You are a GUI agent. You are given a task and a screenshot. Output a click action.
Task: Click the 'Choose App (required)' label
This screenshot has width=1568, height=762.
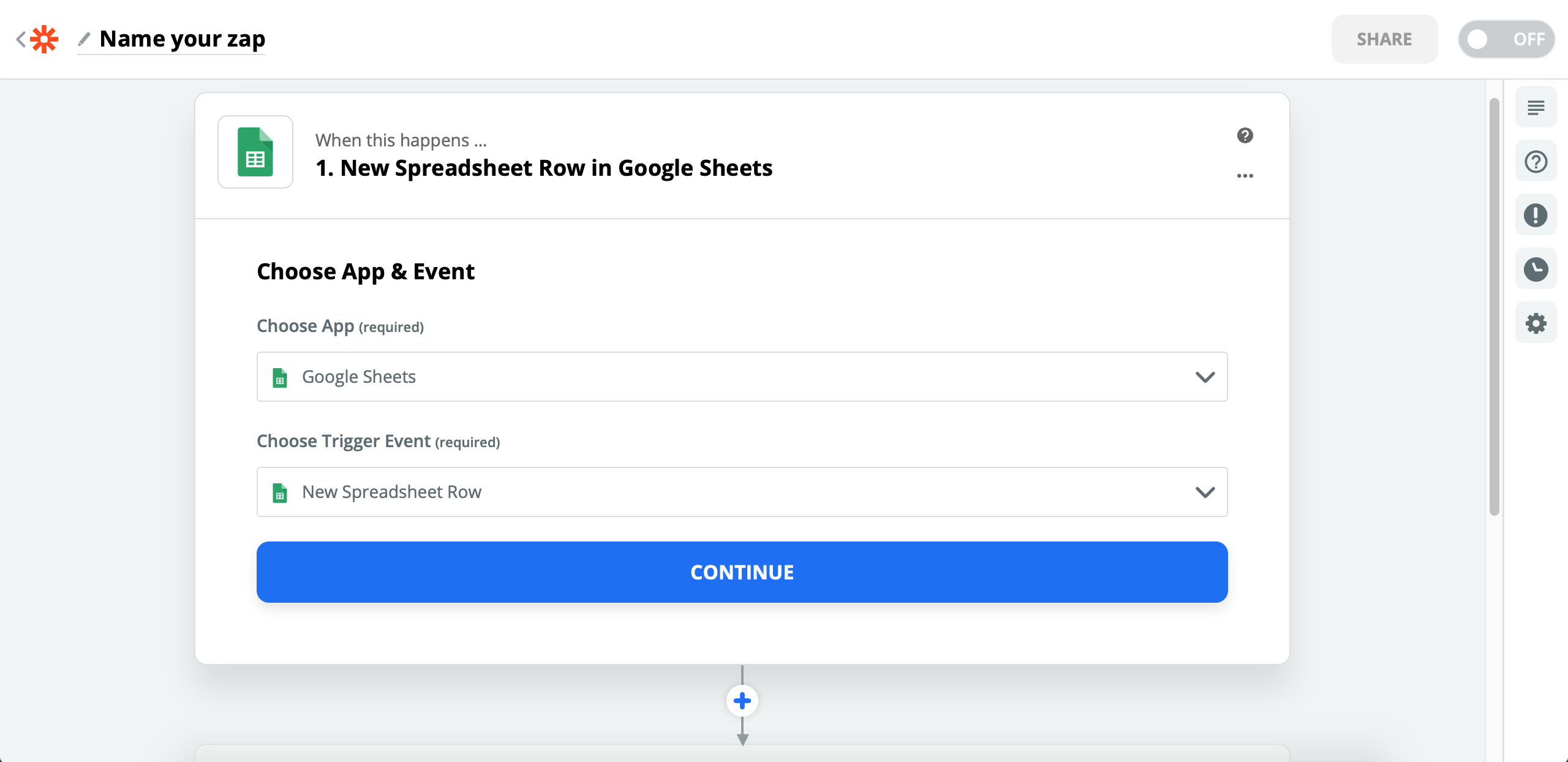click(340, 326)
